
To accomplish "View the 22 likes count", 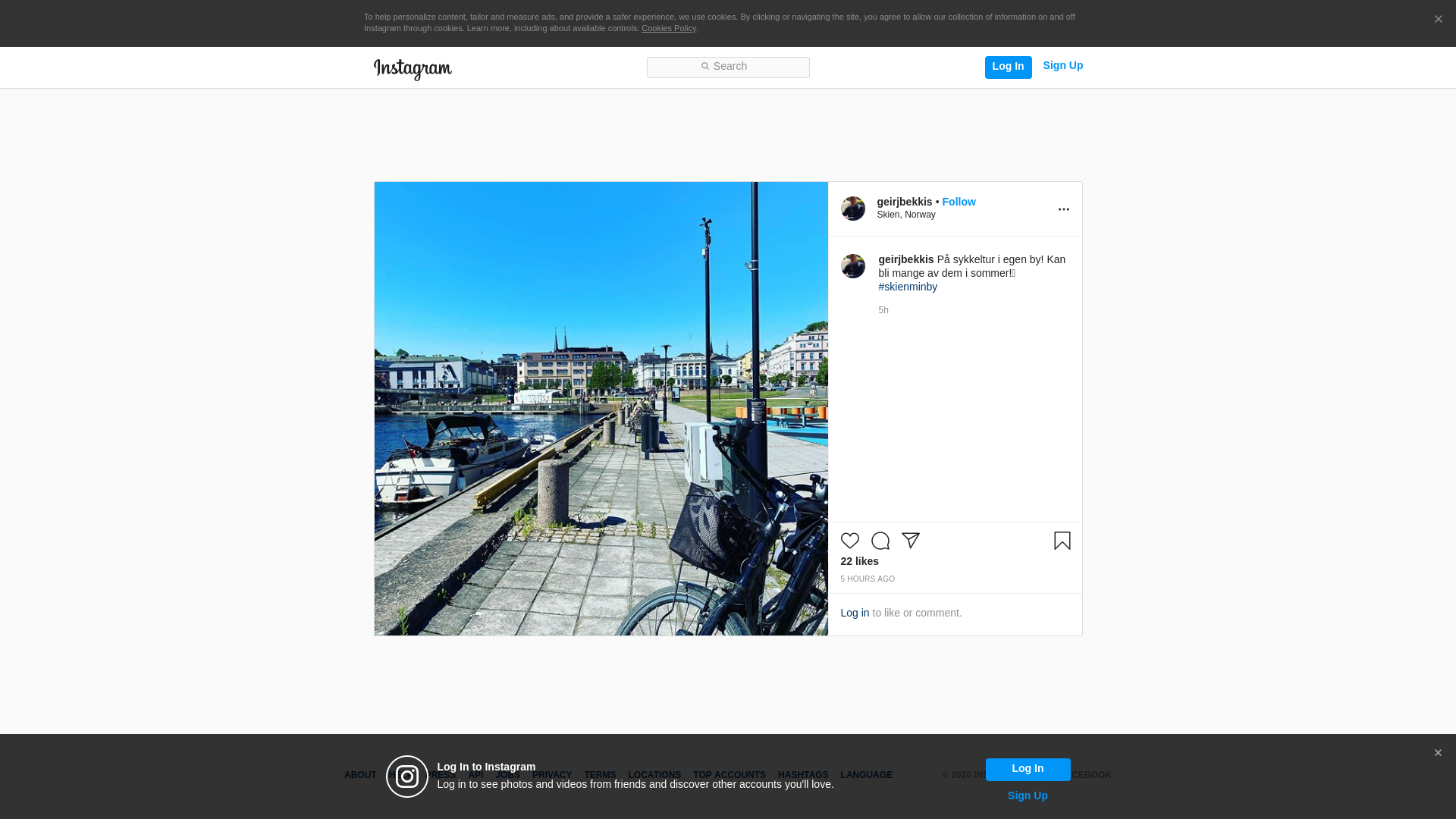I will pos(859,561).
